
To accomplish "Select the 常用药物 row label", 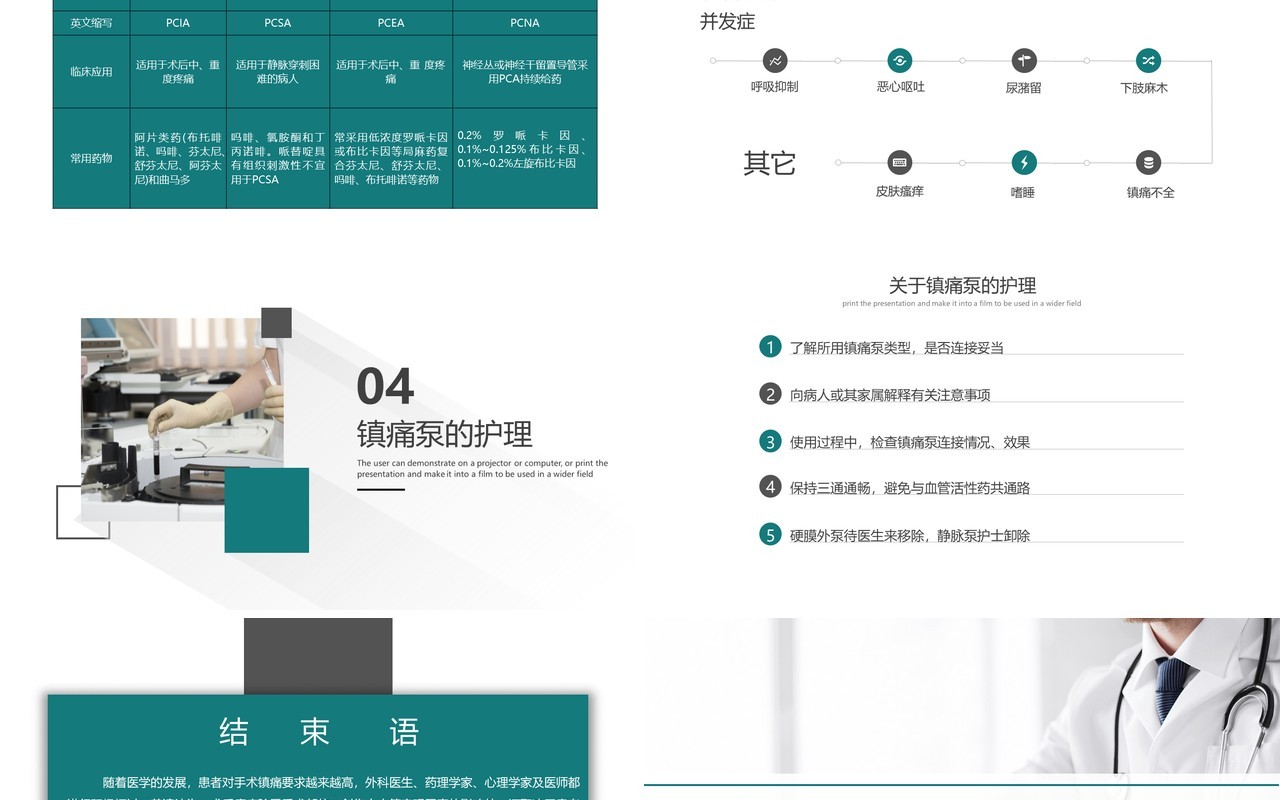I will tap(91, 158).
